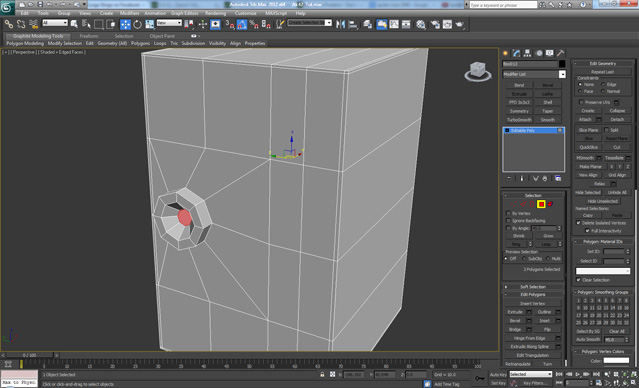This screenshot has width=639, height=388.
Task: Open the Render Setup icon
Action: coord(436,24)
